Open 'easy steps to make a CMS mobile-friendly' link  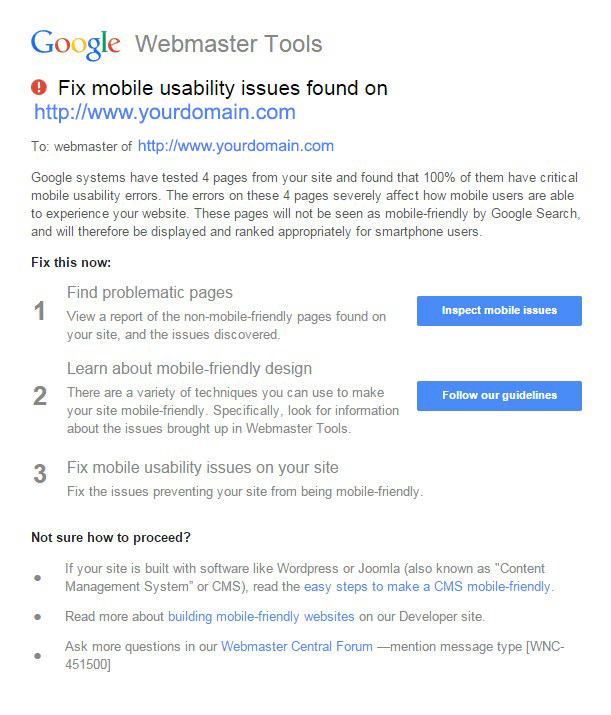(x=427, y=586)
